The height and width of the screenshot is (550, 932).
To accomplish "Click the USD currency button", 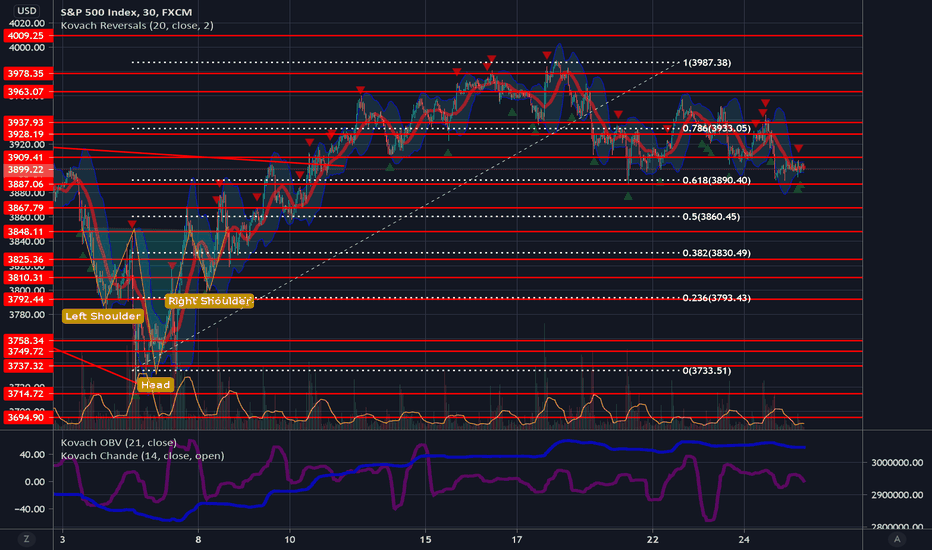I will point(26,11).
